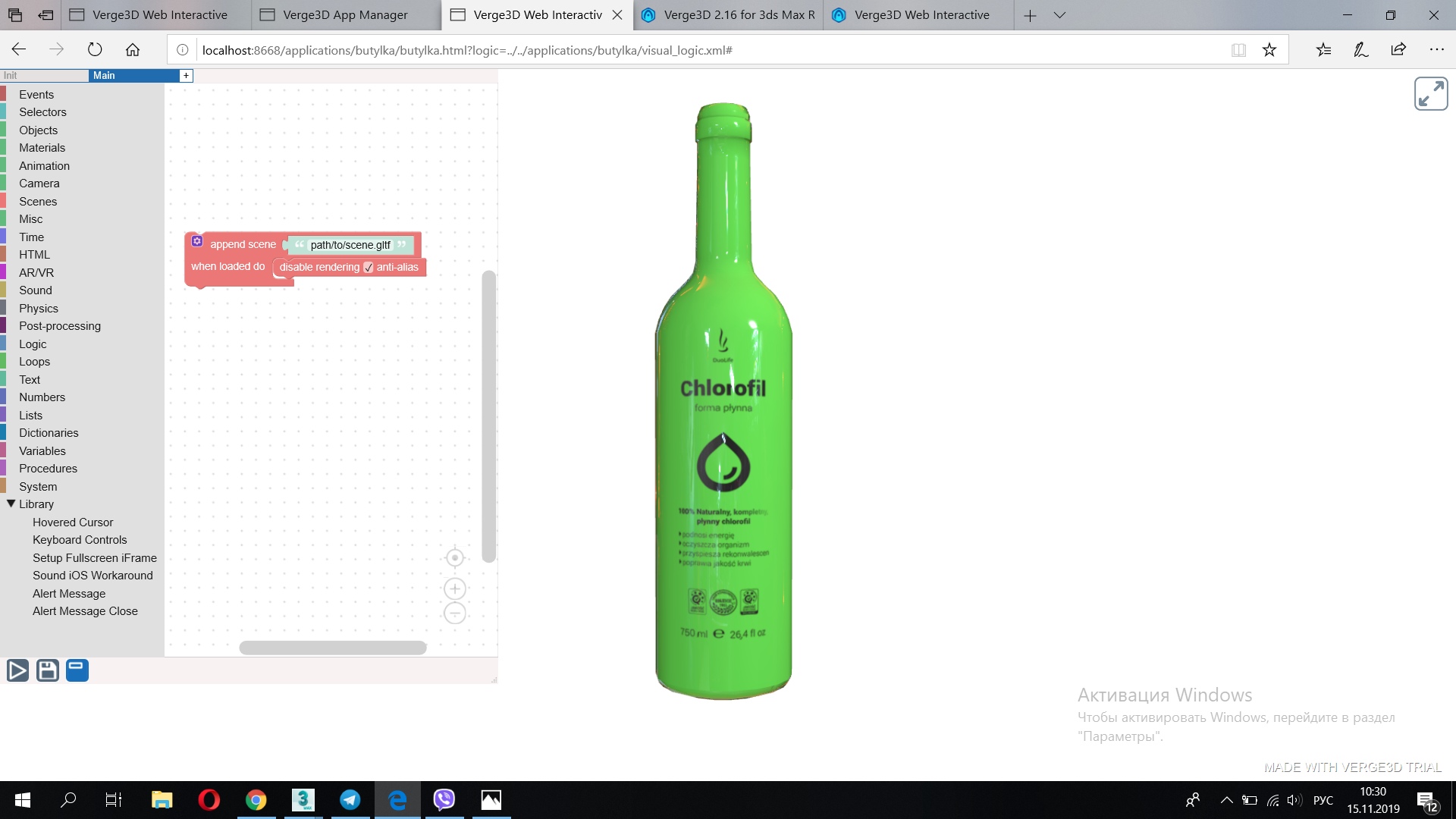Share this page
Viewport: 1456px width, 819px height.
click(1398, 50)
